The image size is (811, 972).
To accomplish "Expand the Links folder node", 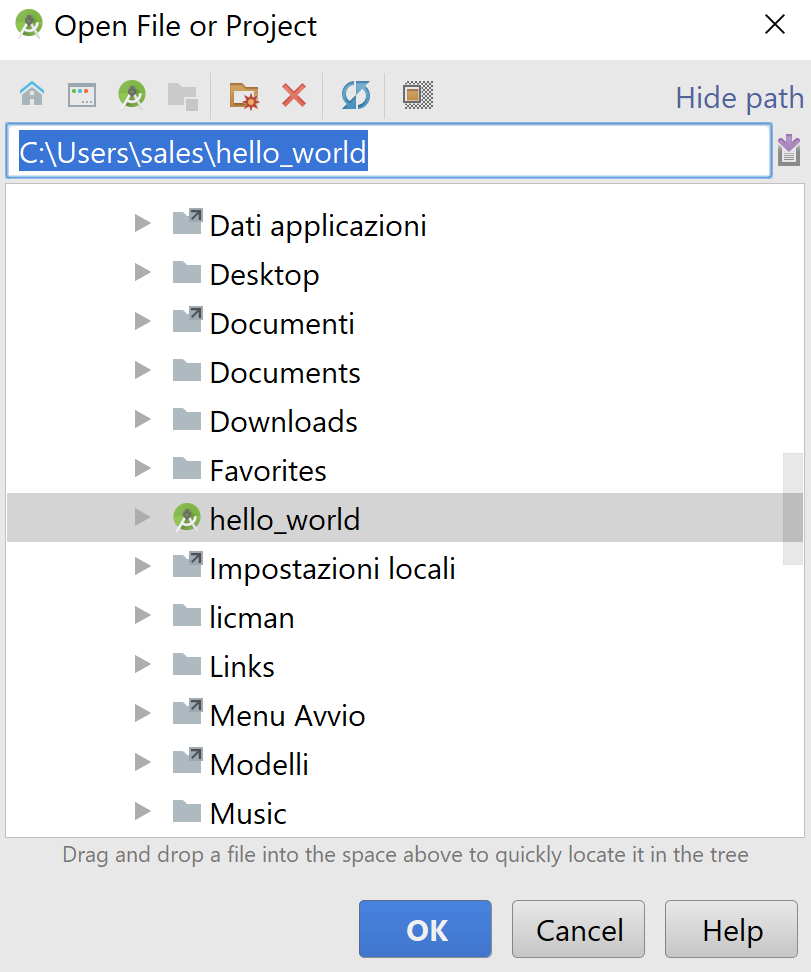I will pyautogui.click(x=143, y=664).
